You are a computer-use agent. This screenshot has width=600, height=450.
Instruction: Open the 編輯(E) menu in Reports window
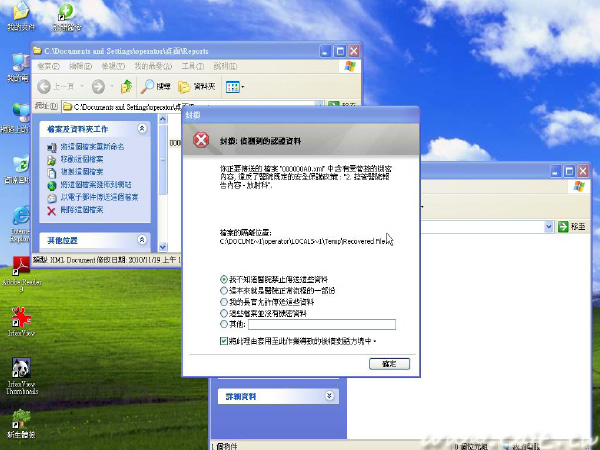(x=80, y=66)
